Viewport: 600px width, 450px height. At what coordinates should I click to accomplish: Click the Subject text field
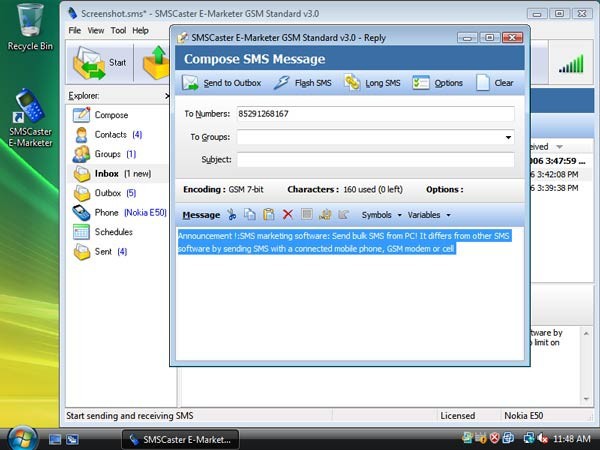(375, 159)
